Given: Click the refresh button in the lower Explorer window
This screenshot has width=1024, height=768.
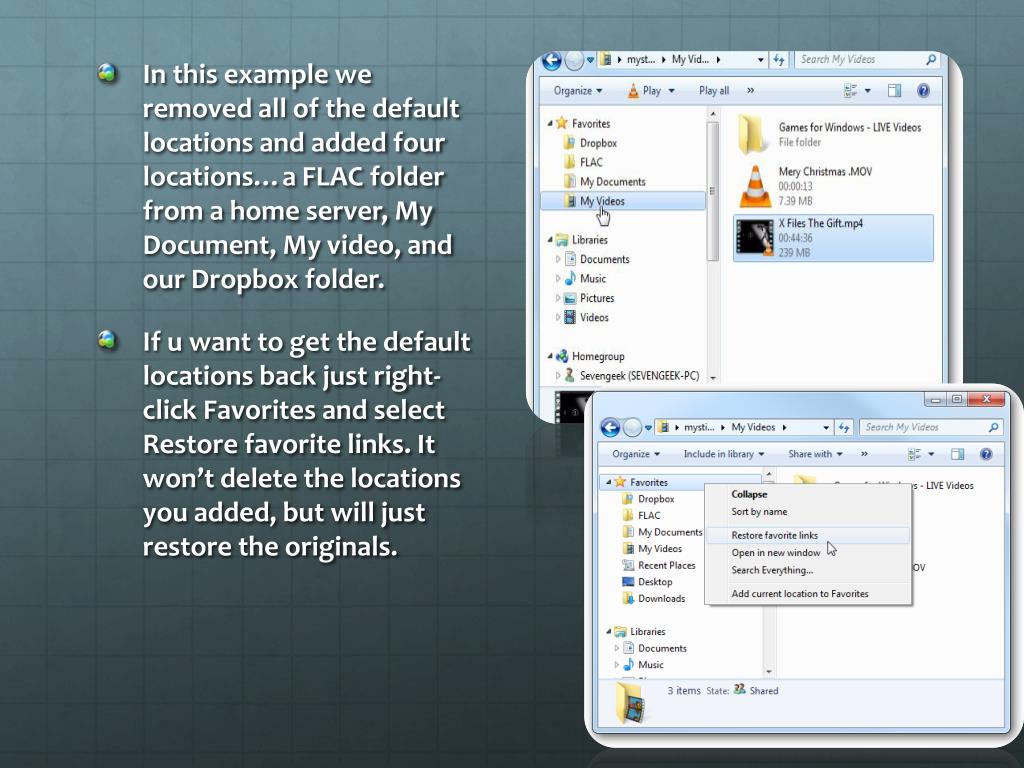Looking at the screenshot, I should tap(844, 428).
